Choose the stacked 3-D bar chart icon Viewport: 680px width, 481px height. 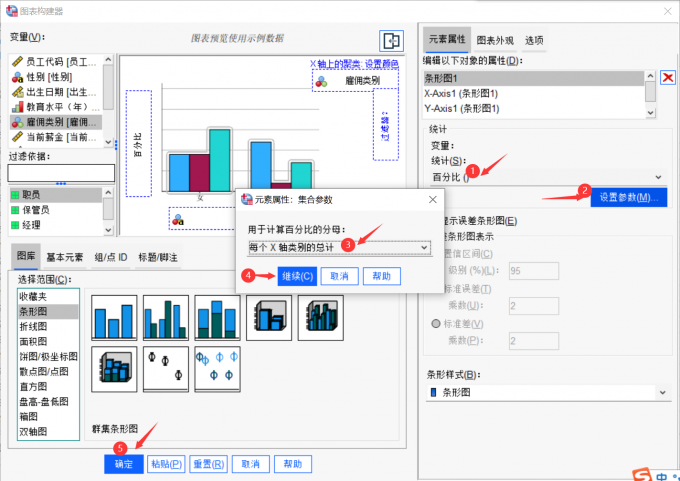(114, 369)
